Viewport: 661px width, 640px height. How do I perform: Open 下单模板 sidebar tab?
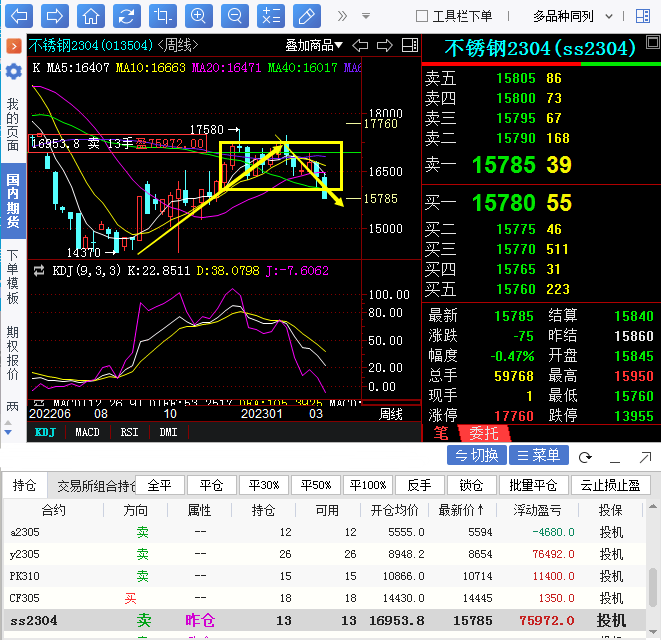point(13,277)
